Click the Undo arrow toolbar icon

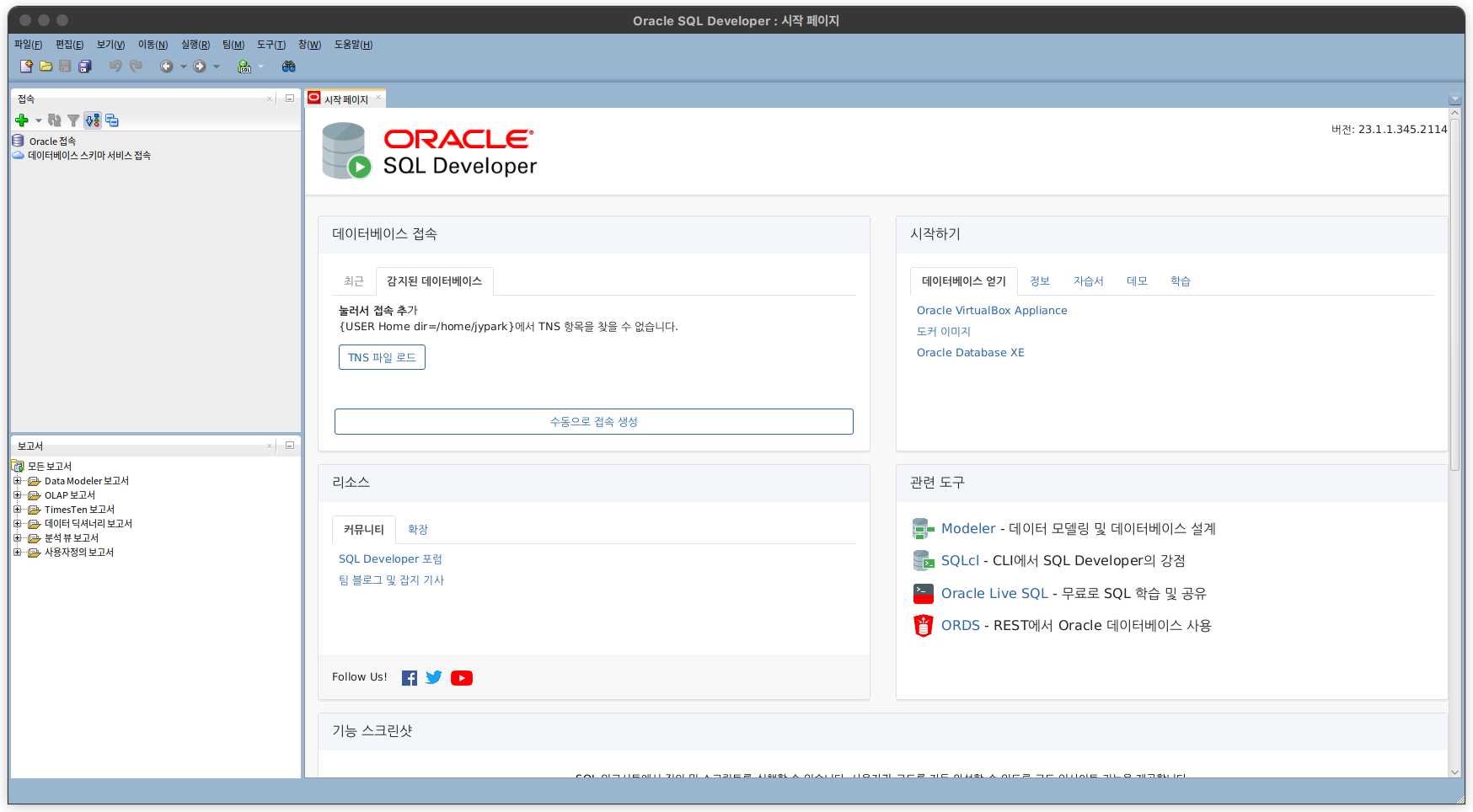pos(115,67)
